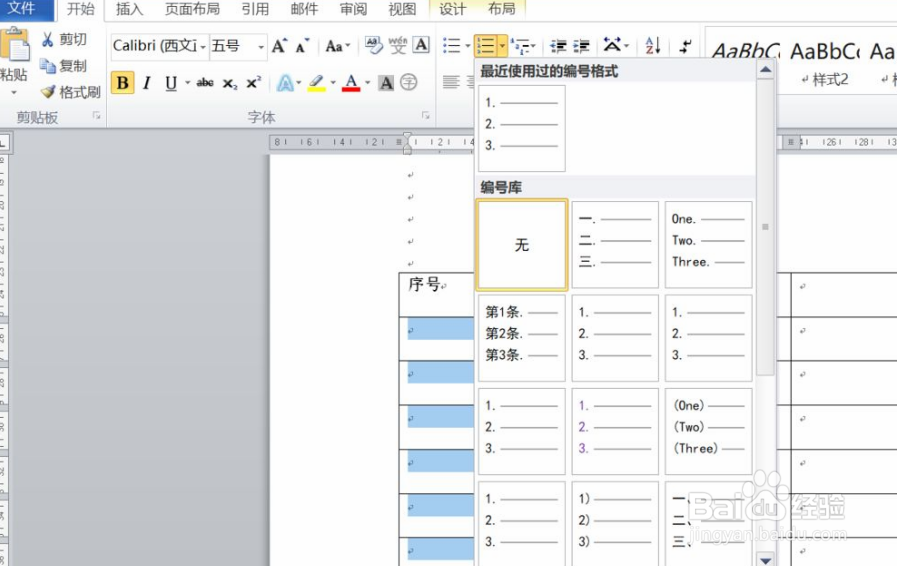Click the Bullets list icon
897x566 pixels.
point(451,46)
